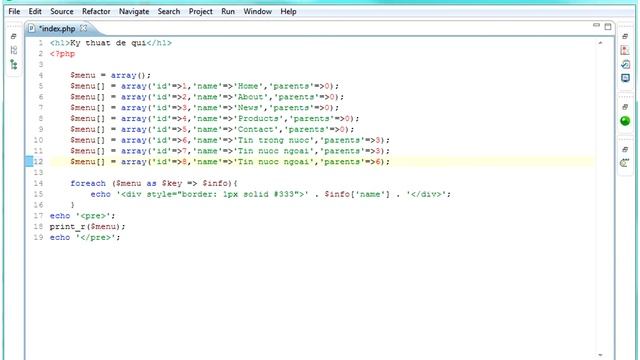Viewport: 640px width, 360px height.
Task: Open the Run menu
Action: click(x=228, y=11)
